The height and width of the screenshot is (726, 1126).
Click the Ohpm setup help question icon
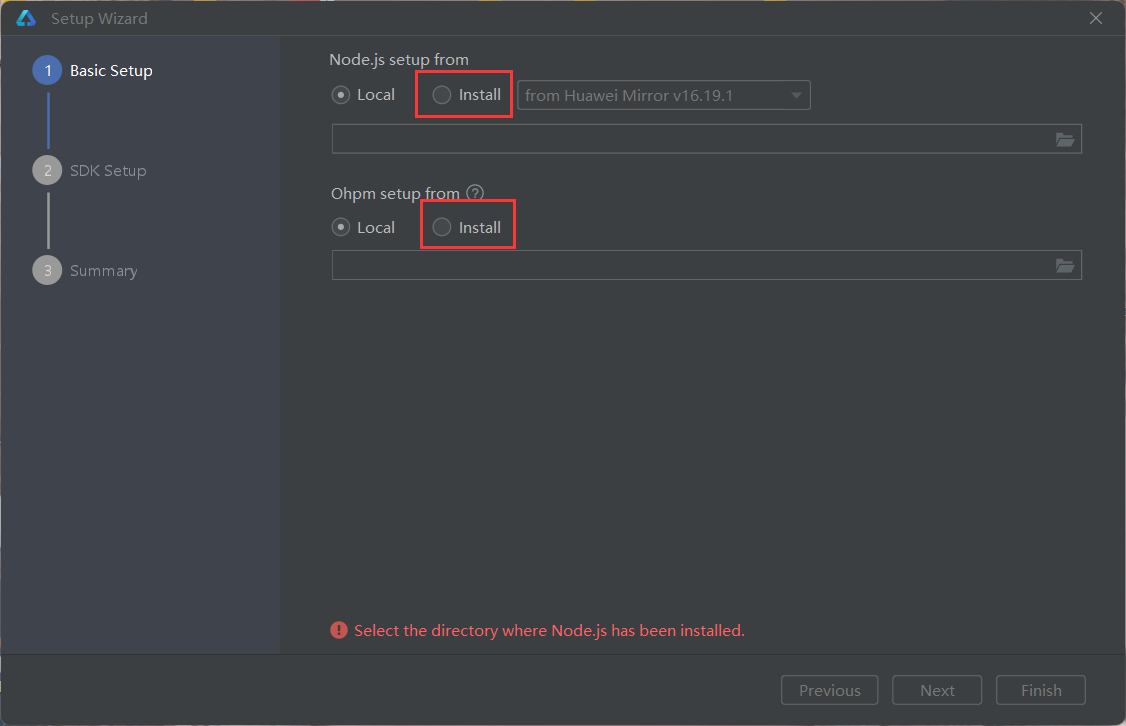(475, 192)
